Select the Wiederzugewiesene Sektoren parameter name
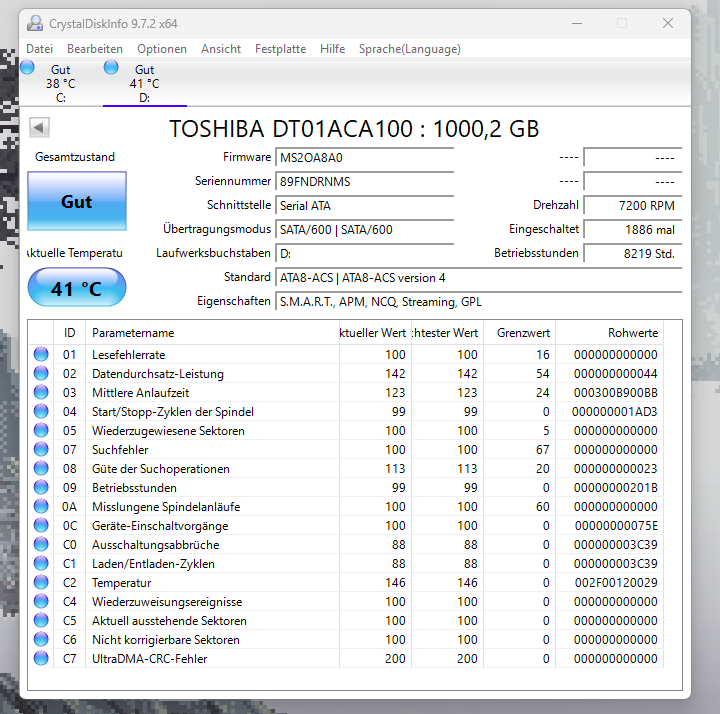720x714 pixels. click(x=168, y=431)
